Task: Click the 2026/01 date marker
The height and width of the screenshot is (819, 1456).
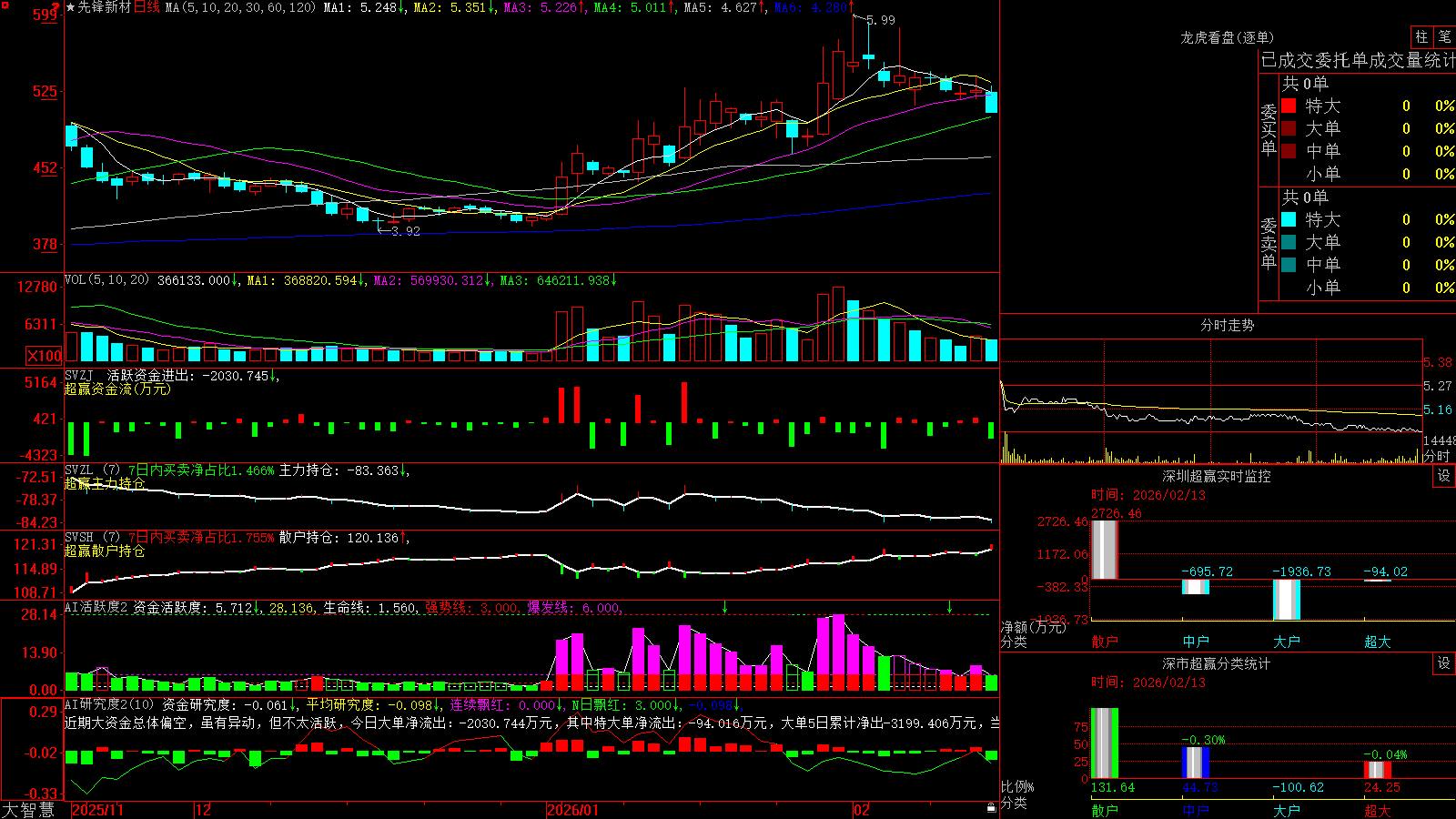Action: coord(572,810)
